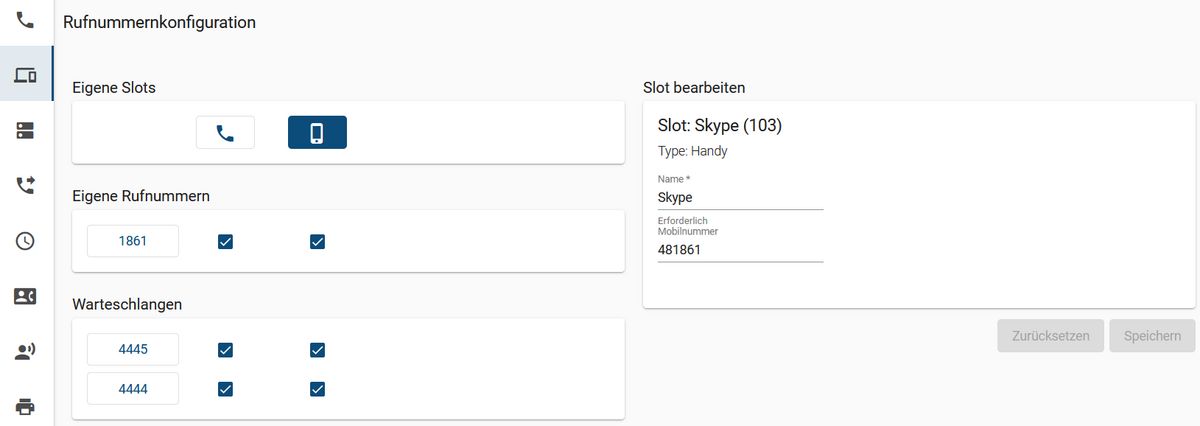Screen dimensions: 1200x426
Task: Toggle second checkbox for queue 4444
Action: (x=317, y=388)
